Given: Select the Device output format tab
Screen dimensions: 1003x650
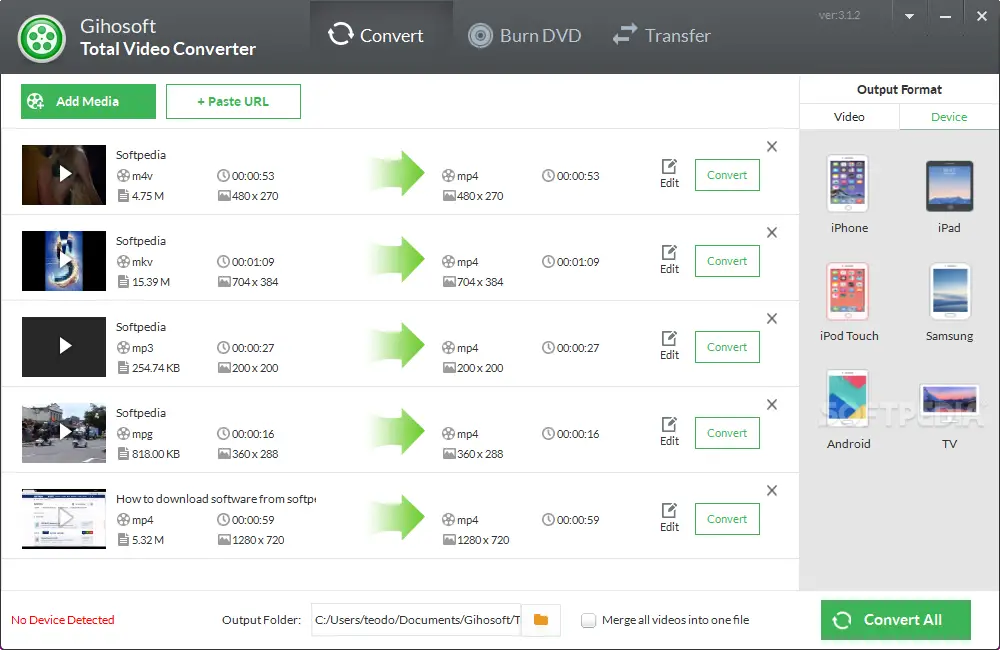Looking at the screenshot, I should (x=949, y=117).
